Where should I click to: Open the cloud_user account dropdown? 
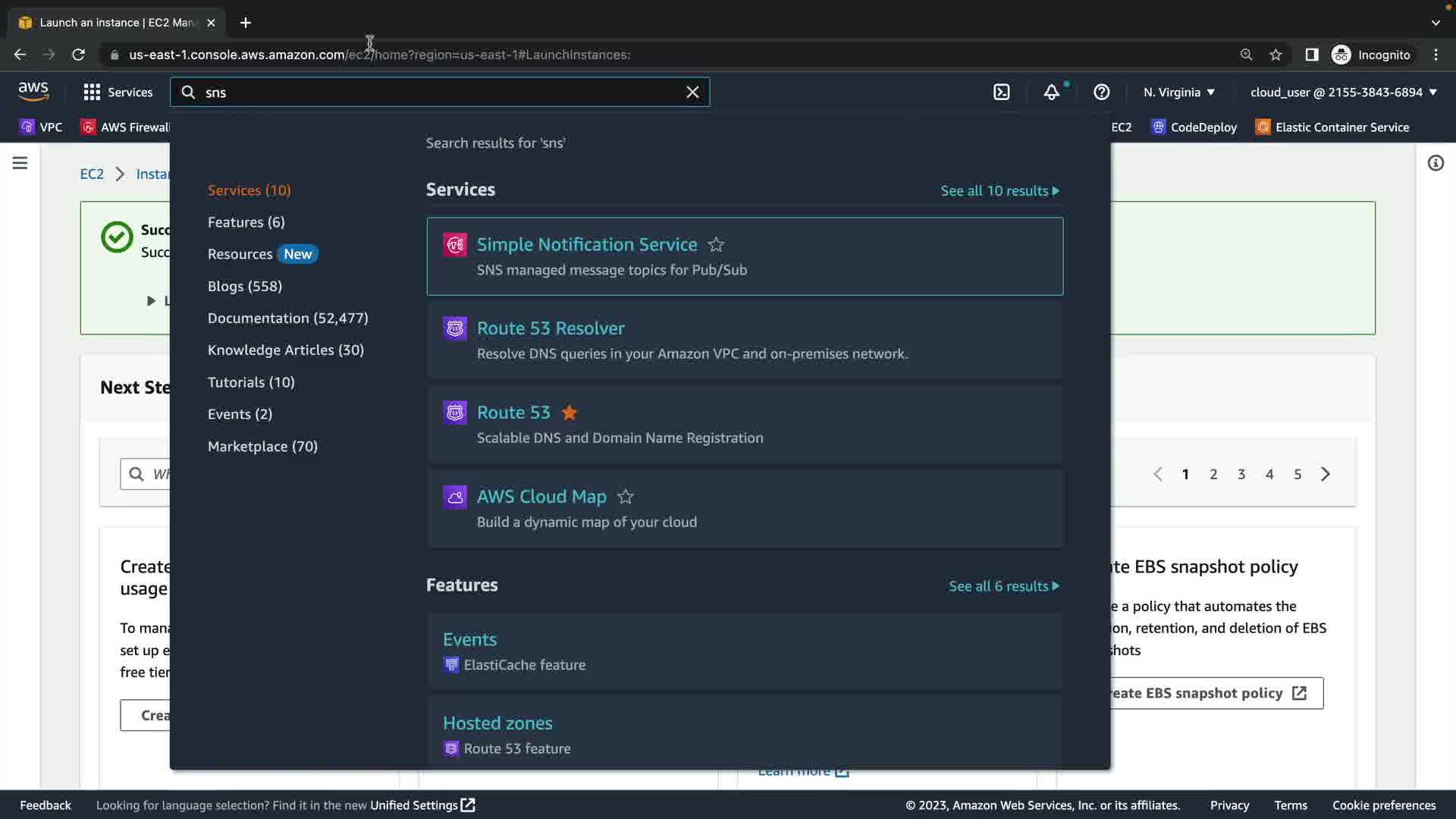1343,92
